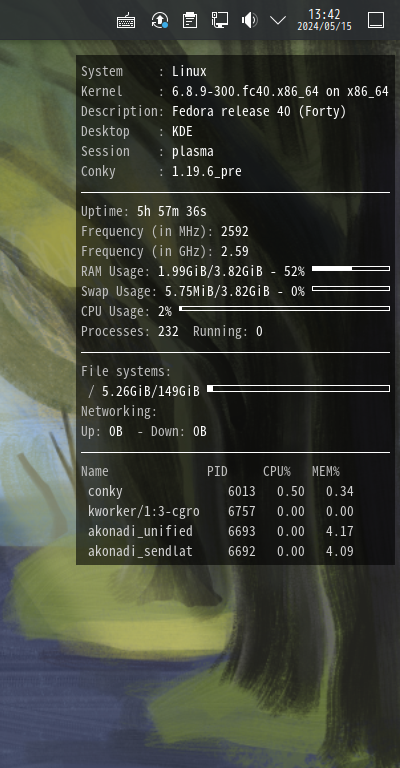The width and height of the screenshot is (400, 768).
Task: Click the 'kworker/1:3-cgro' process name
Action: (144, 512)
